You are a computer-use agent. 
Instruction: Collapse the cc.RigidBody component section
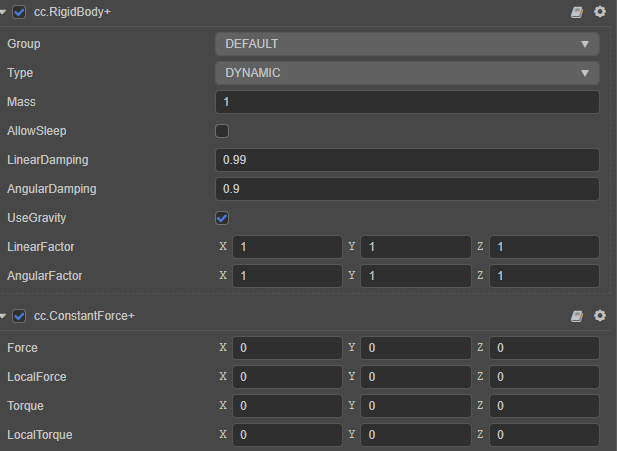coord(5,12)
